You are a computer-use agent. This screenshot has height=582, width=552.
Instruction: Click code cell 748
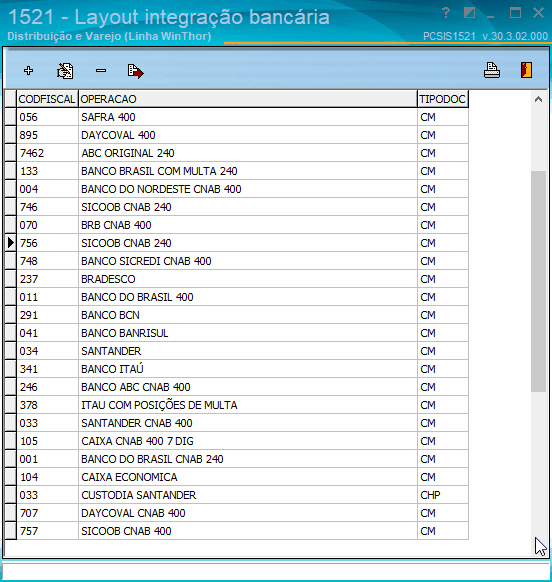[47, 261]
